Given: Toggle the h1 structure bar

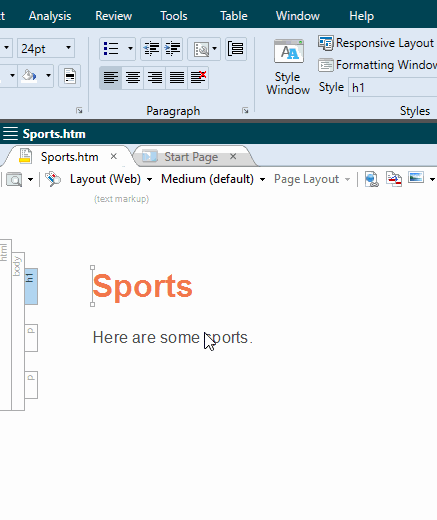Looking at the screenshot, I should [31, 286].
